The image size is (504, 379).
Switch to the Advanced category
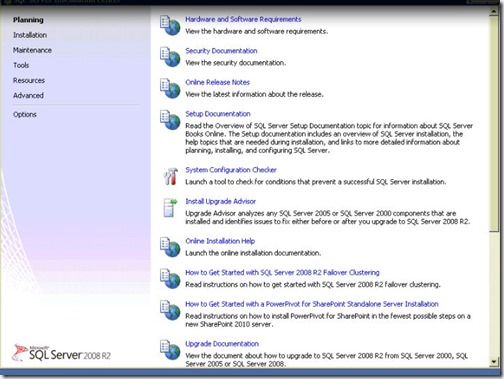click(x=28, y=95)
